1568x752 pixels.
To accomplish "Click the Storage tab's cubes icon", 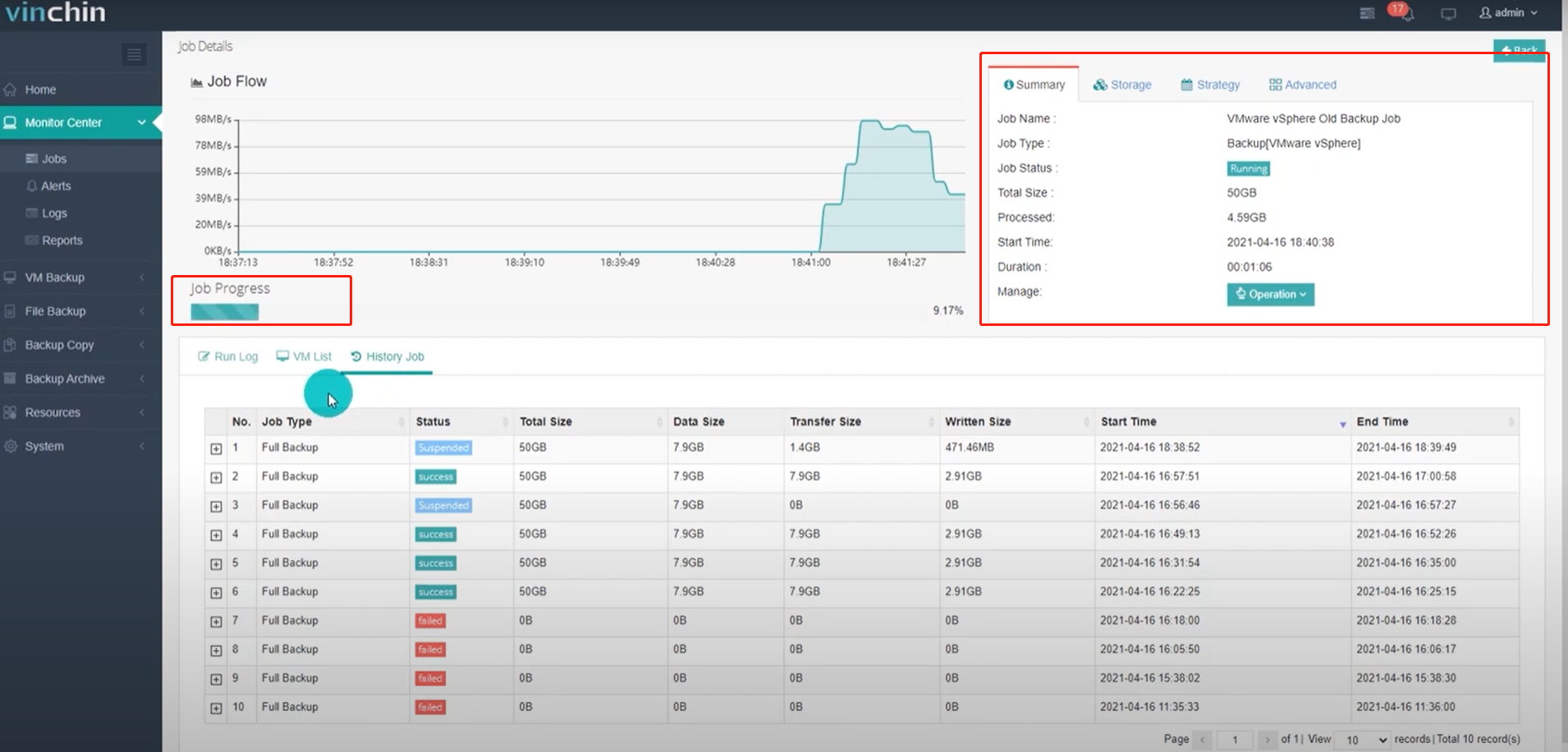I will click(1100, 85).
